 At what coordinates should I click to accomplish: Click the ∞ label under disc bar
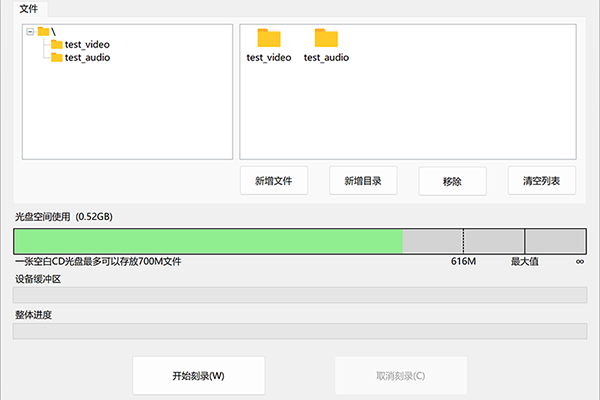pos(580,261)
